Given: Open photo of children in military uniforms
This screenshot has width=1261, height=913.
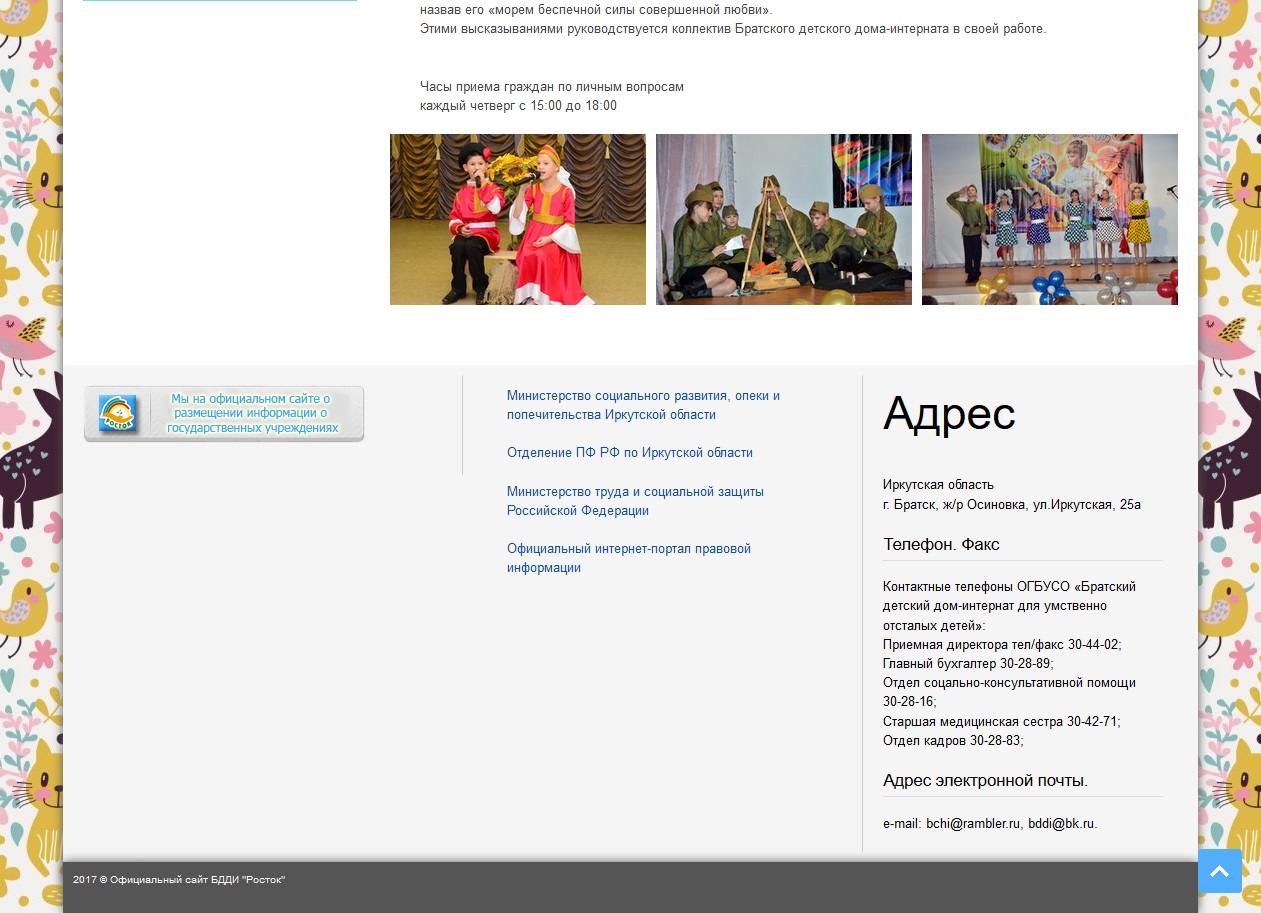Looking at the screenshot, I should (x=784, y=219).
